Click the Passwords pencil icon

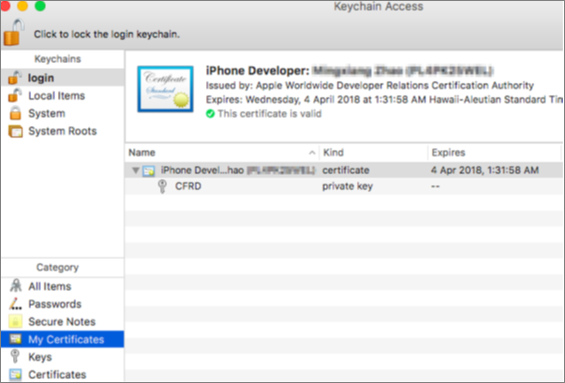coord(15,304)
